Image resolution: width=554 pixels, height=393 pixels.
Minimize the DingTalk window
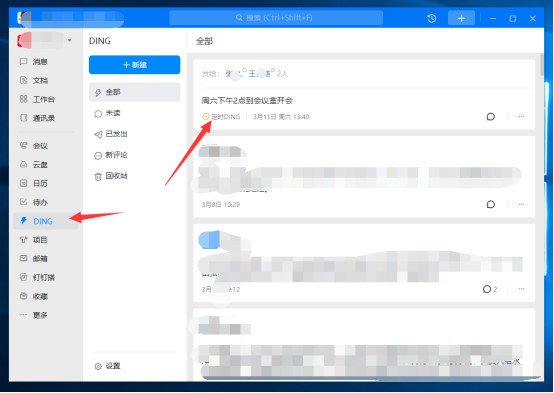coord(493,18)
